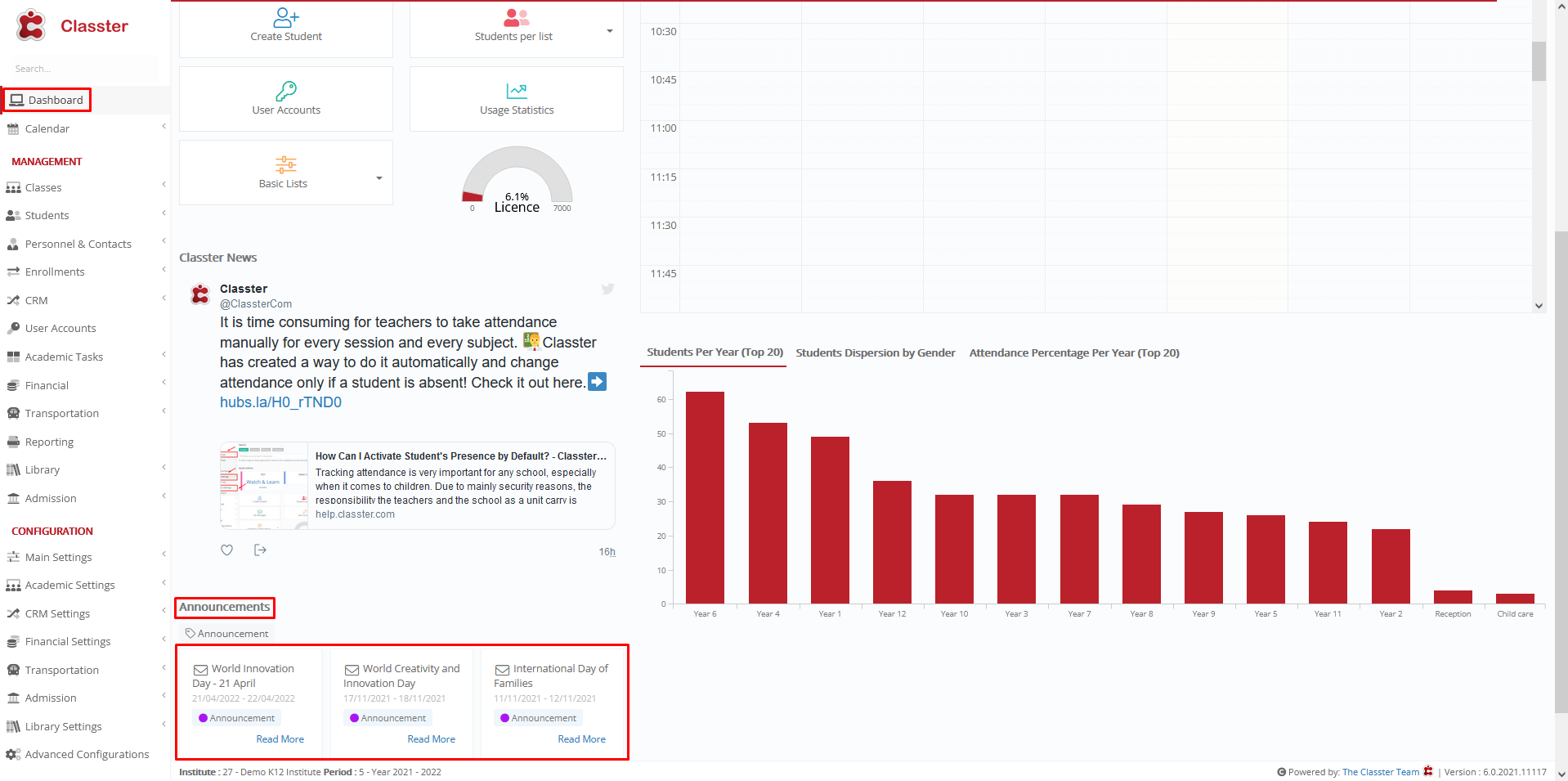The width and height of the screenshot is (1568, 781).
Task: Click the Classter logo icon
Action: pos(31,25)
